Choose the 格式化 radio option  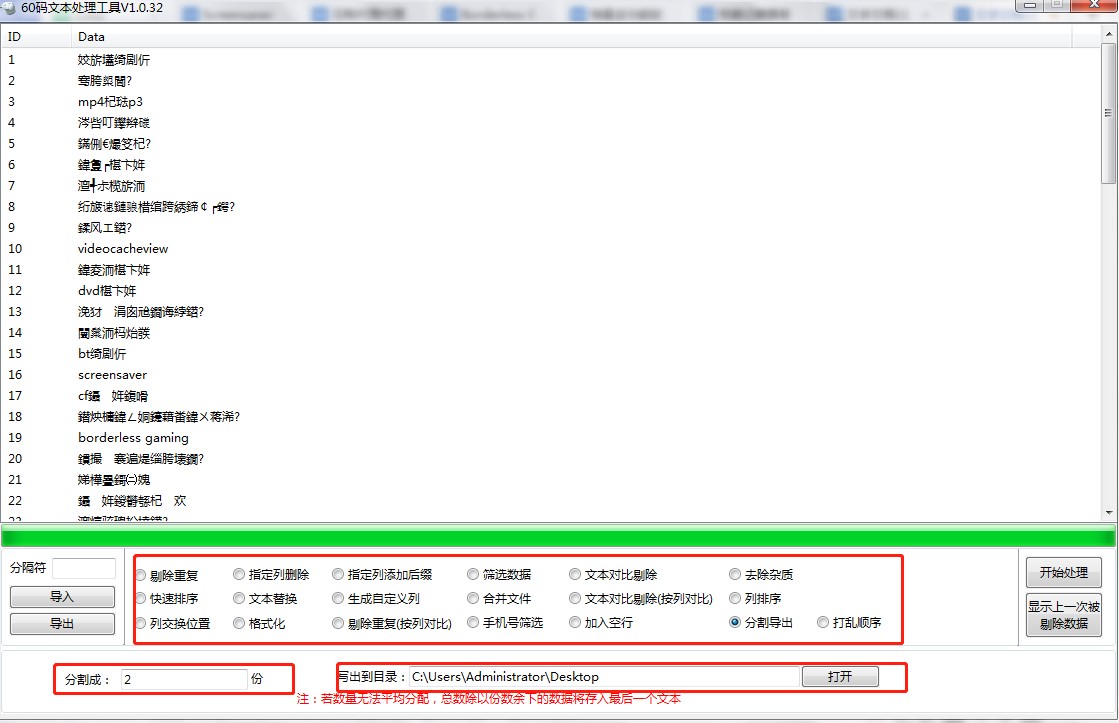click(x=260, y=623)
